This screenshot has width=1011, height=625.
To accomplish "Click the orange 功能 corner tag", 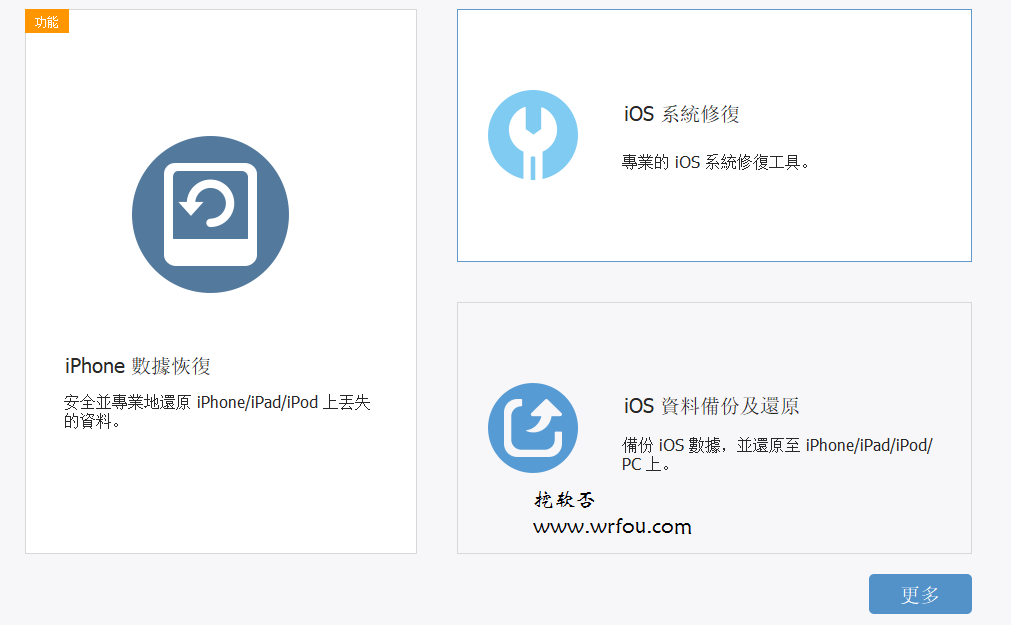I will tap(46, 22).
